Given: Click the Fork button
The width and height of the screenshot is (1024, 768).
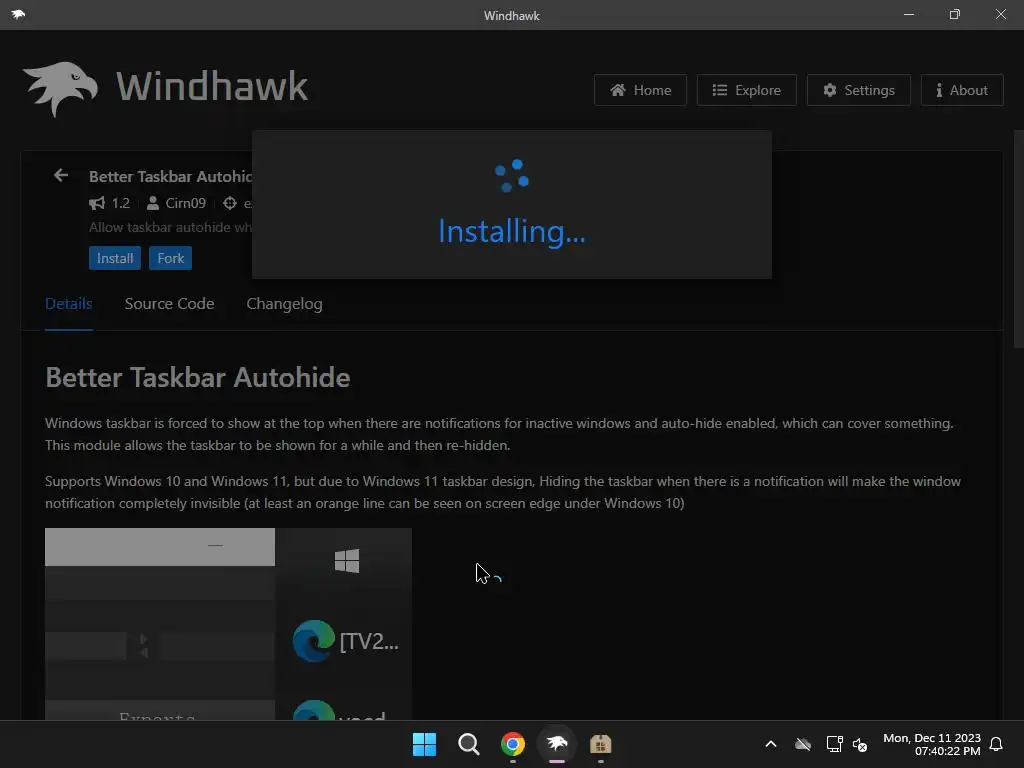Looking at the screenshot, I should 170,258.
